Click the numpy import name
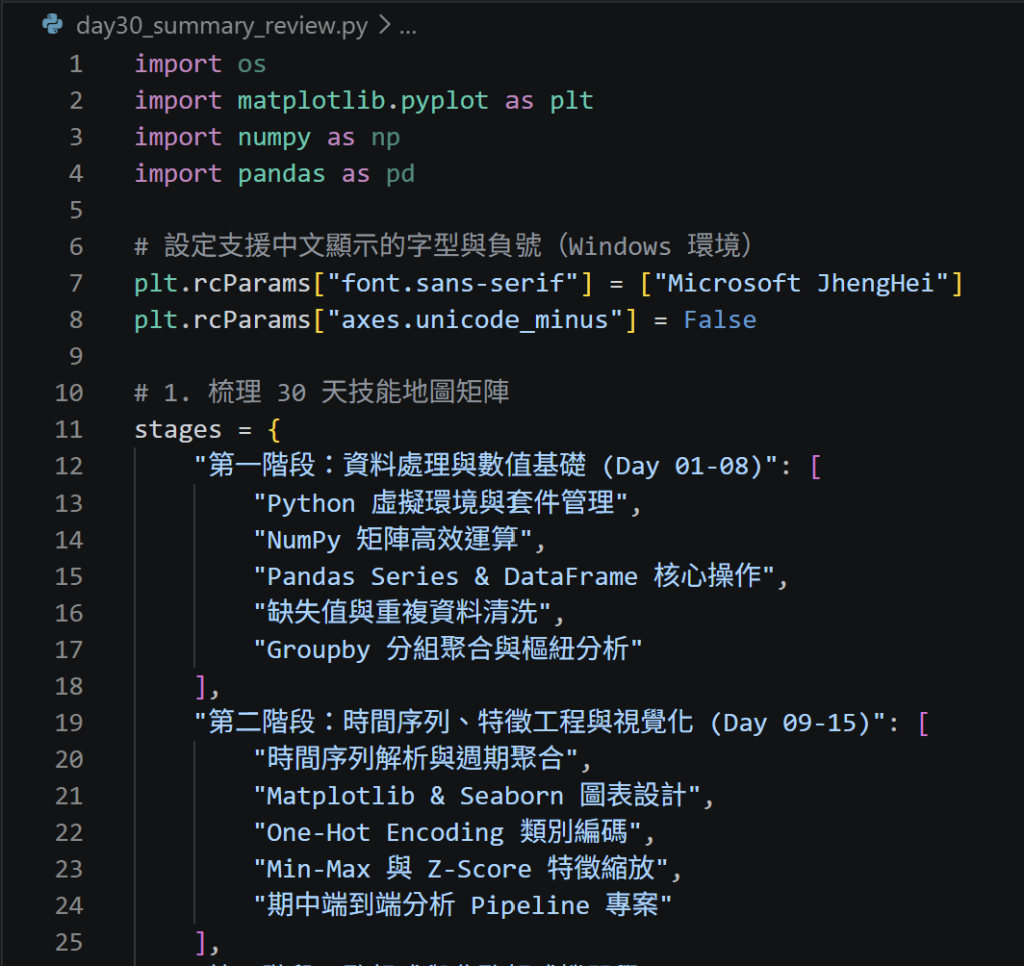This screenshot has height=966, width=1024. [274, 138]
